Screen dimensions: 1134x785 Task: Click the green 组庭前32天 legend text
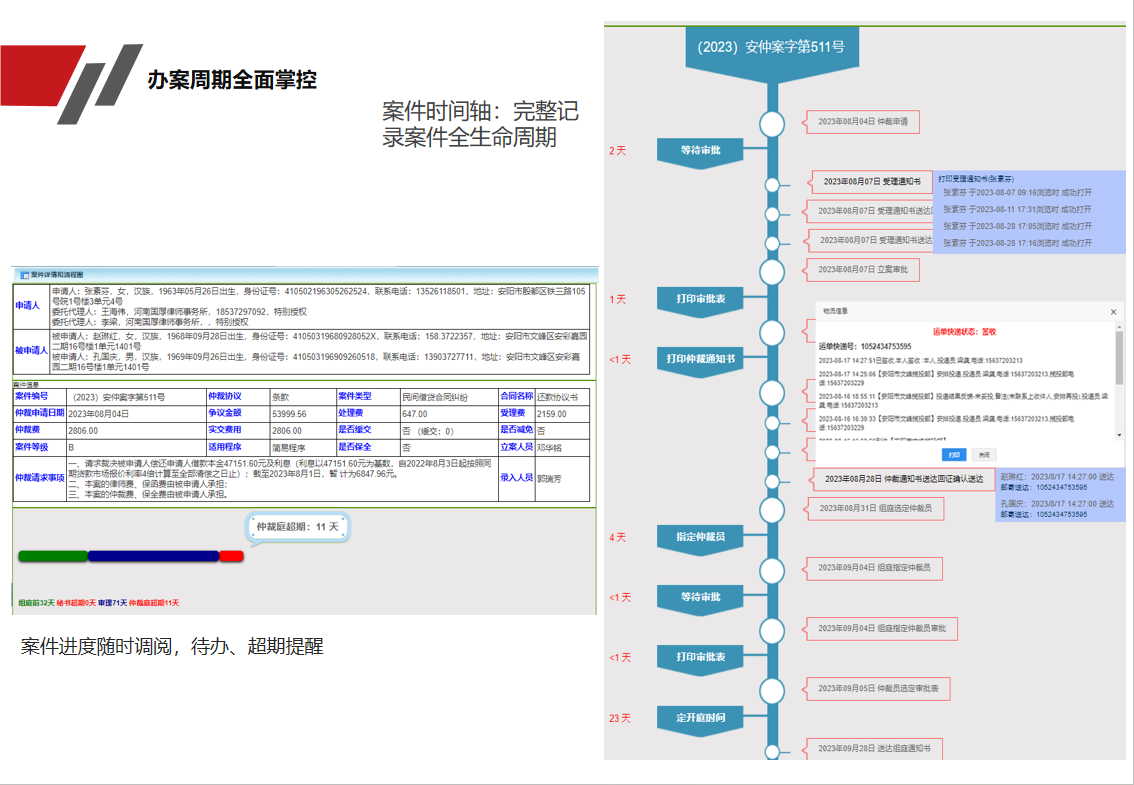36,603
